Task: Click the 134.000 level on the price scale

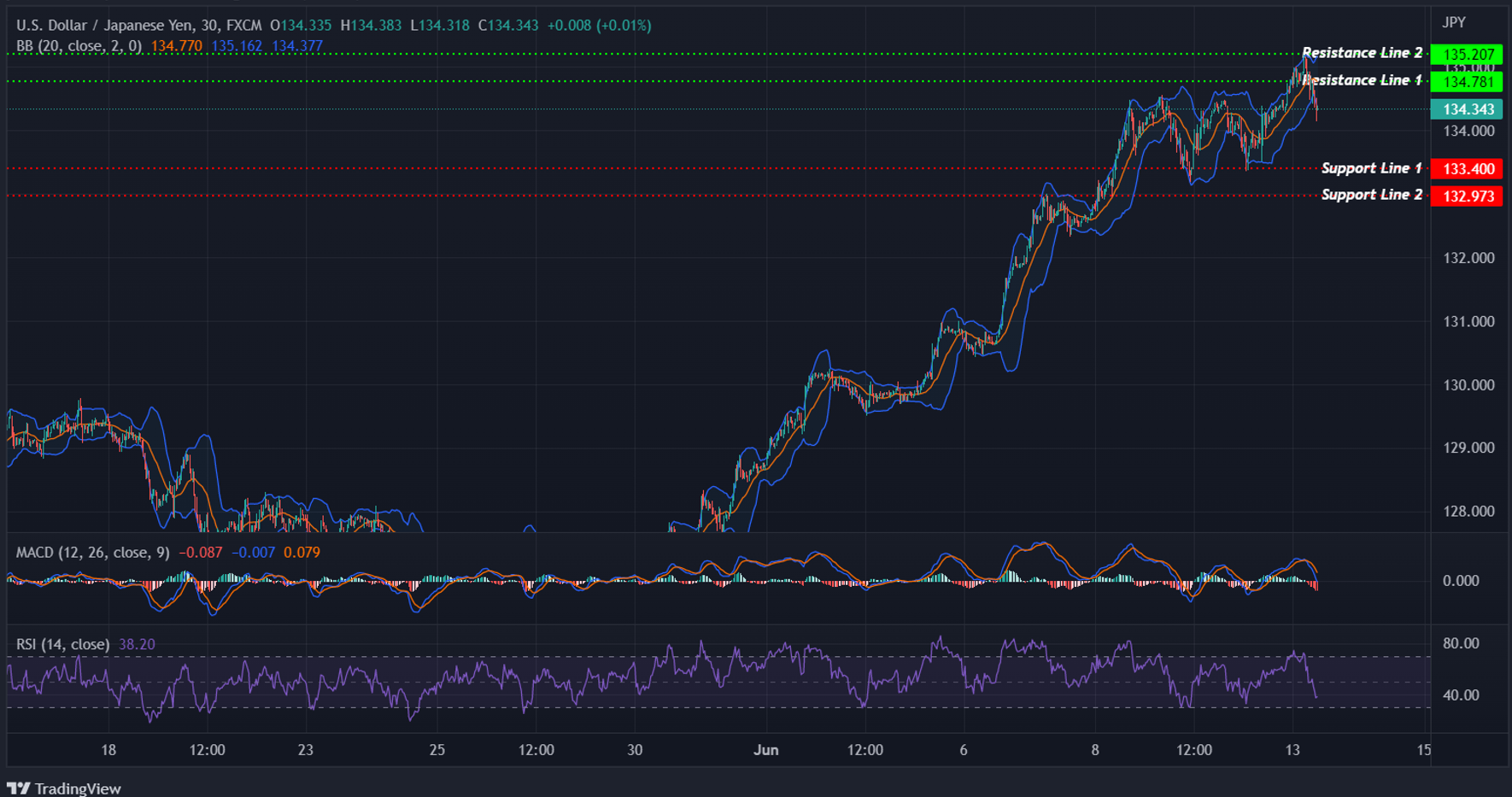Action: [1469, 130]
